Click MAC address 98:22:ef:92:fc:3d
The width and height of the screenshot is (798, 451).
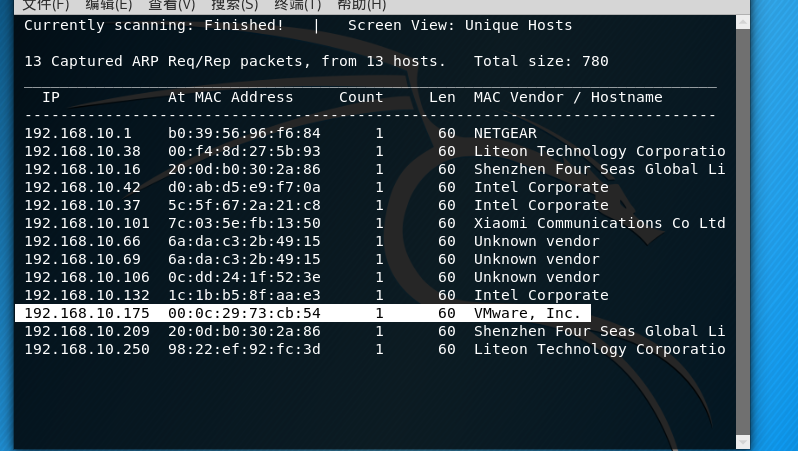244,349
